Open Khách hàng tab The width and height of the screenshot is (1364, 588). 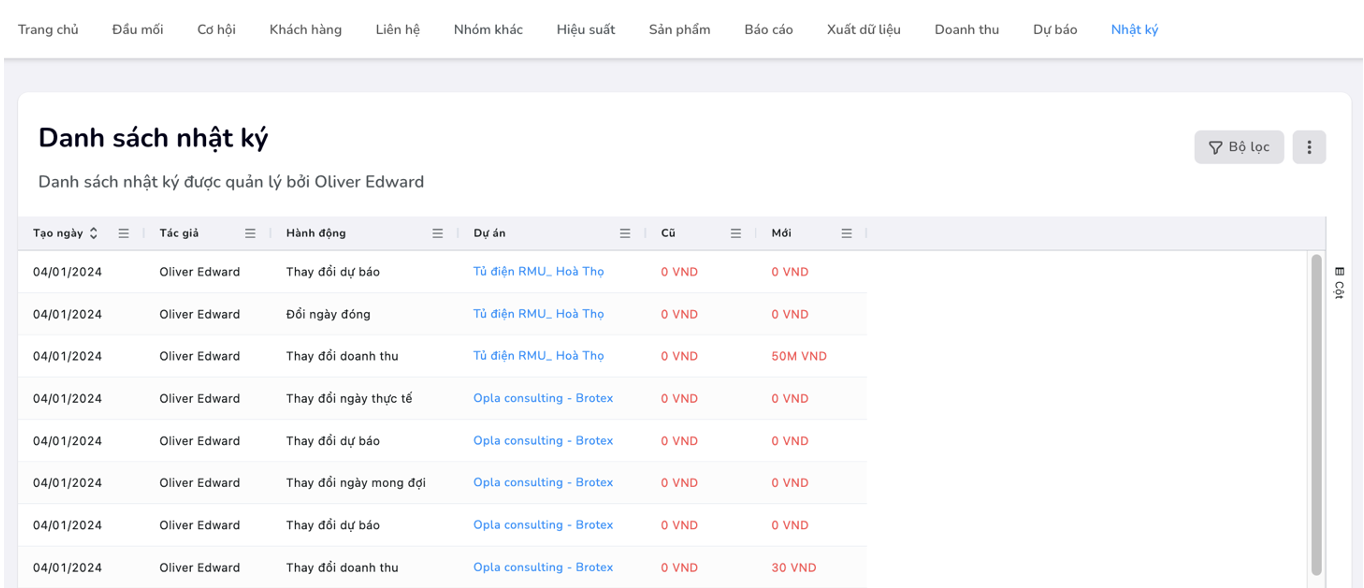[305, 29]
